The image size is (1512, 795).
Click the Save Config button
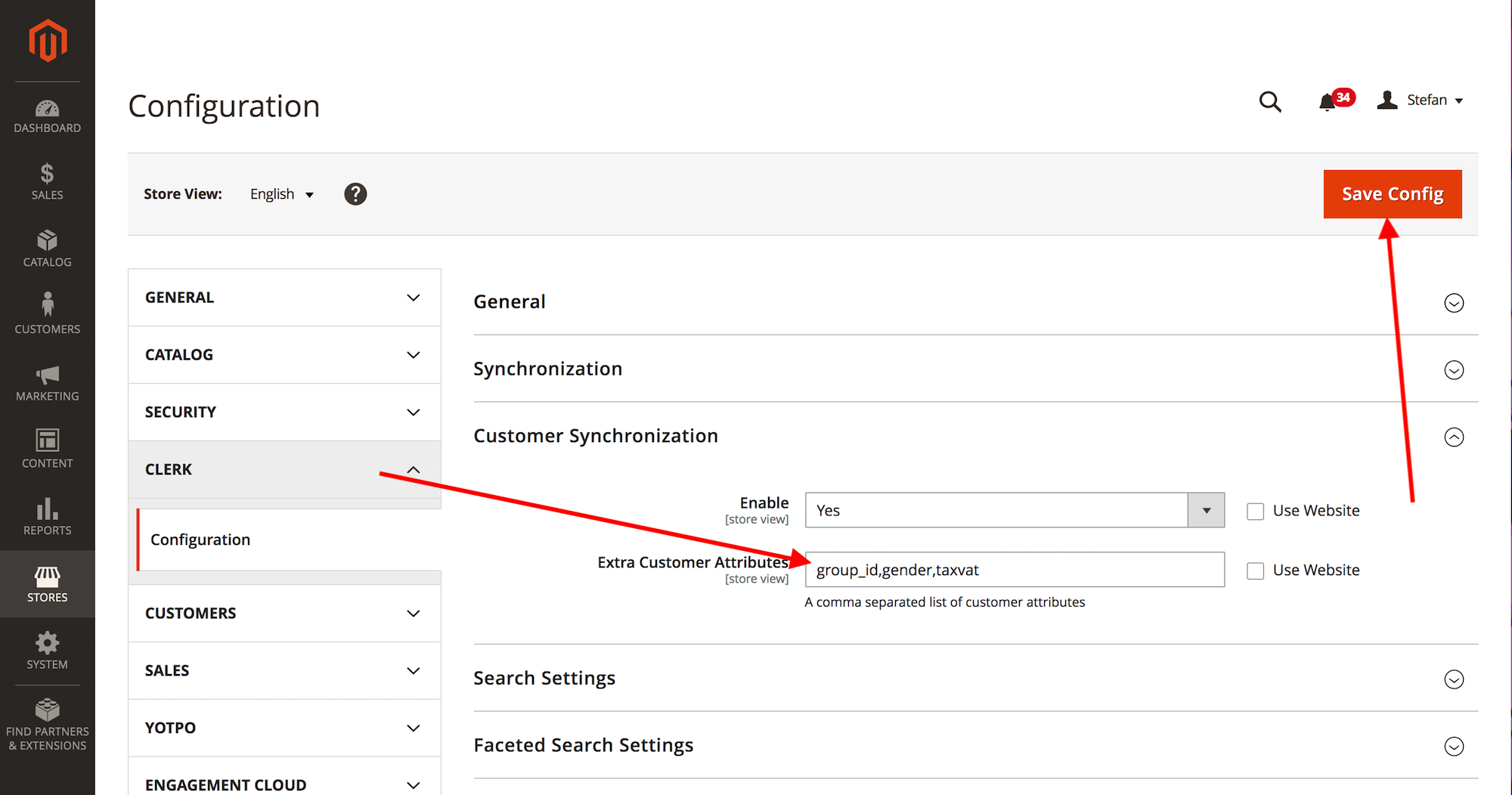click(x=1392, y=194)
